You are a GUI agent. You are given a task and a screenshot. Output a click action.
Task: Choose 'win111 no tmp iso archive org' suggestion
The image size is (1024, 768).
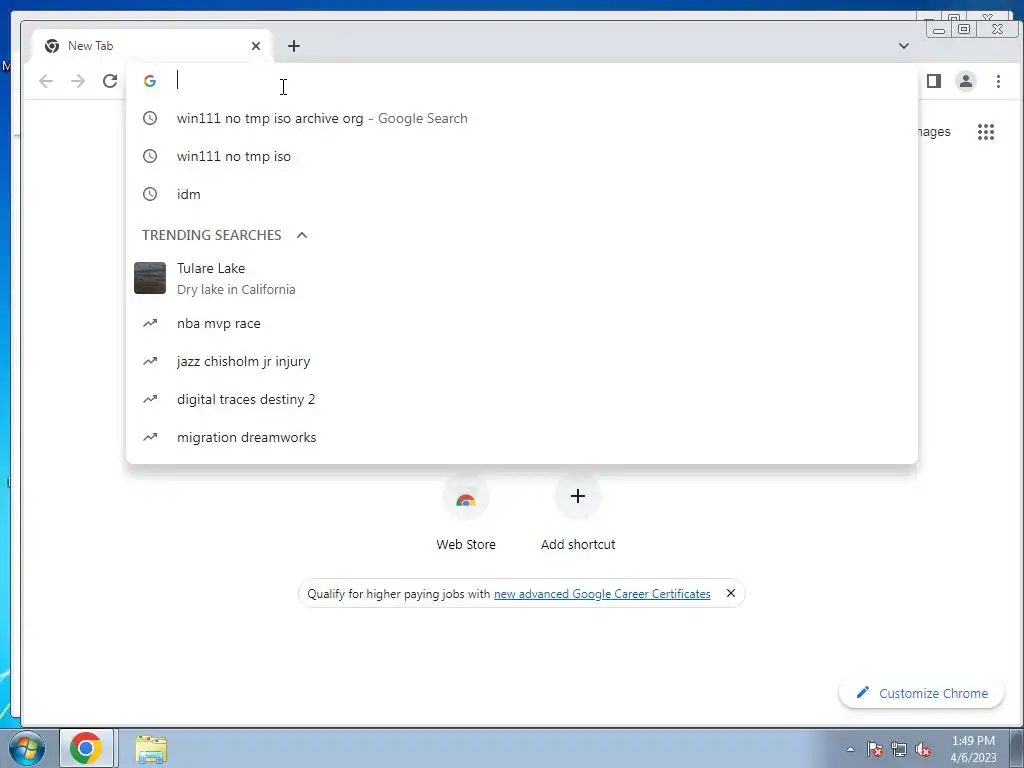coord(522,118)
